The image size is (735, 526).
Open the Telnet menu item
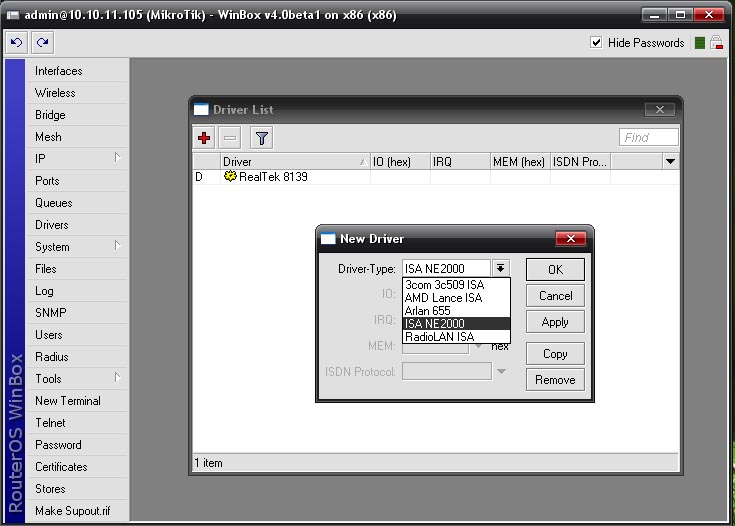click(x=77, y=423)
